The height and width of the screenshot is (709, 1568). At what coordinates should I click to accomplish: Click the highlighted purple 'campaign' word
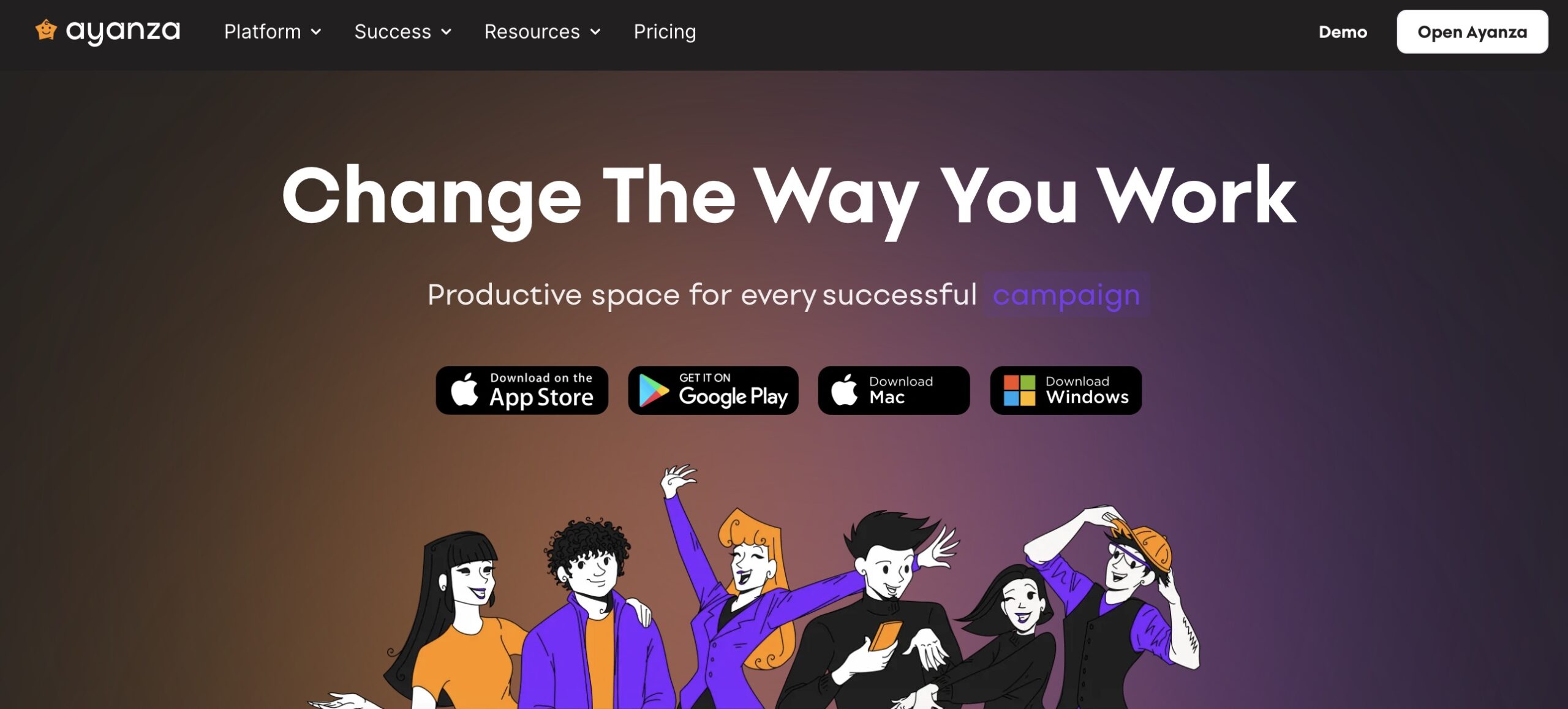coord(1066,295)
